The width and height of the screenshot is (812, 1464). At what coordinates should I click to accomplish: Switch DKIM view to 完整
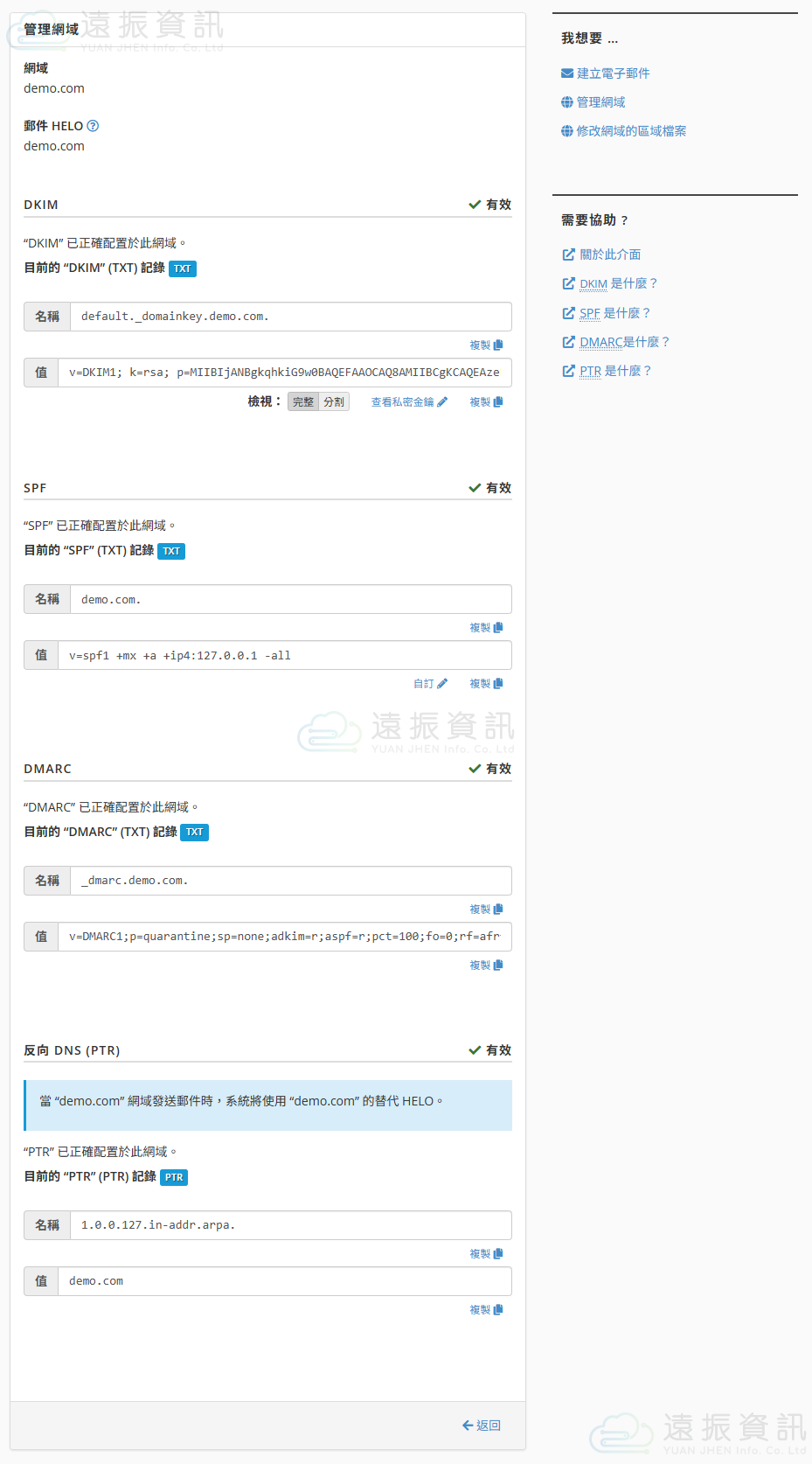pyautogui.click(x=303, y=402)
